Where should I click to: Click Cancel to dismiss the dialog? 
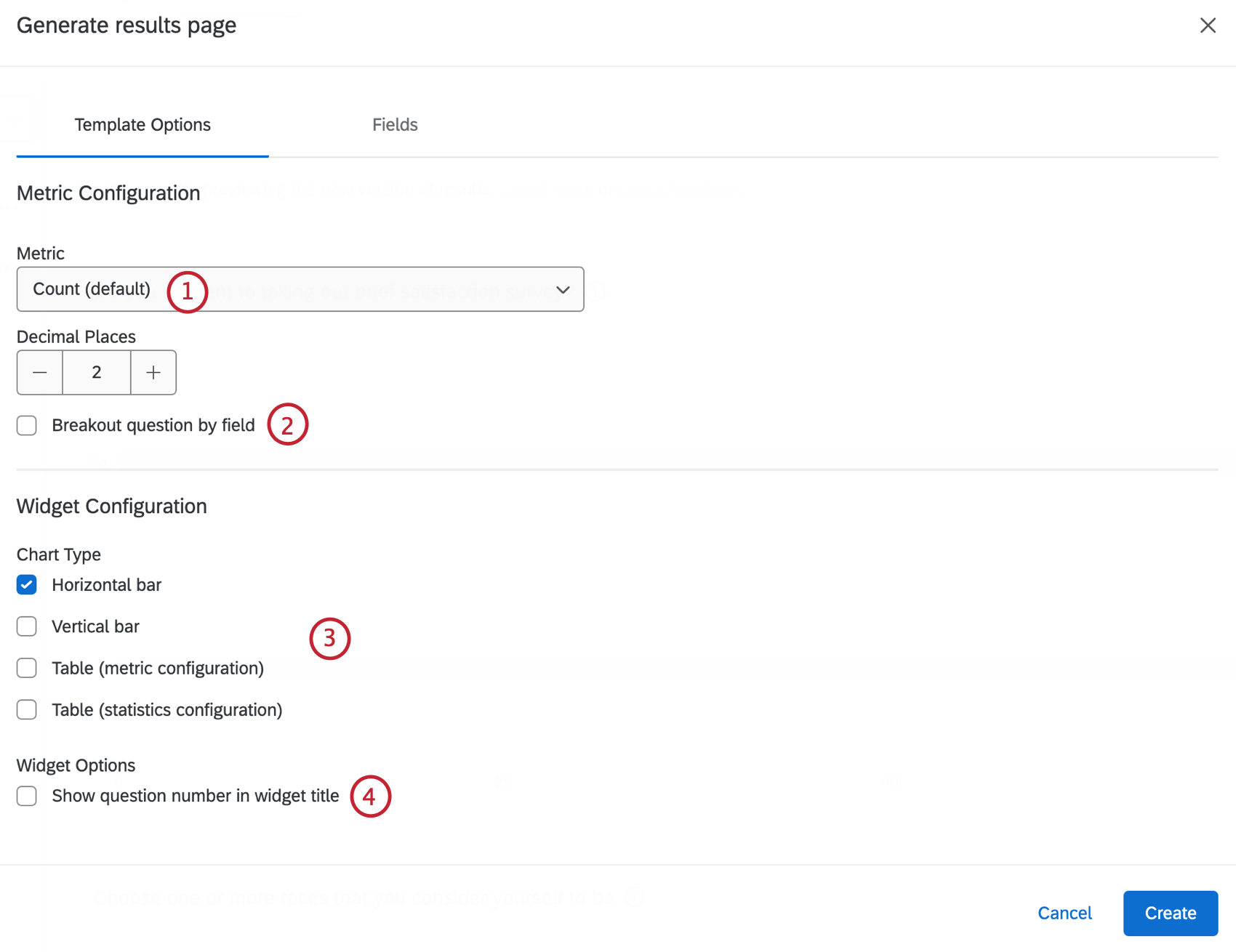1064,913
